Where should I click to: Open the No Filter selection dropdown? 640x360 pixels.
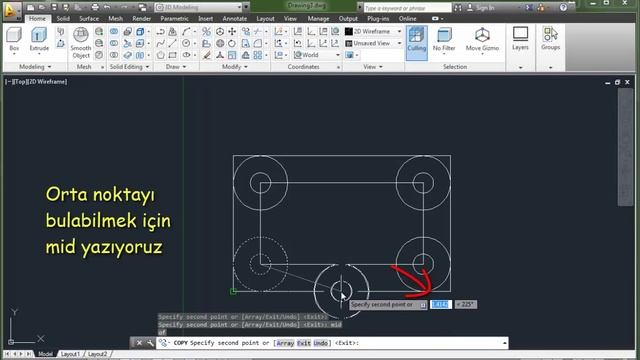click(x=444, y=40)
